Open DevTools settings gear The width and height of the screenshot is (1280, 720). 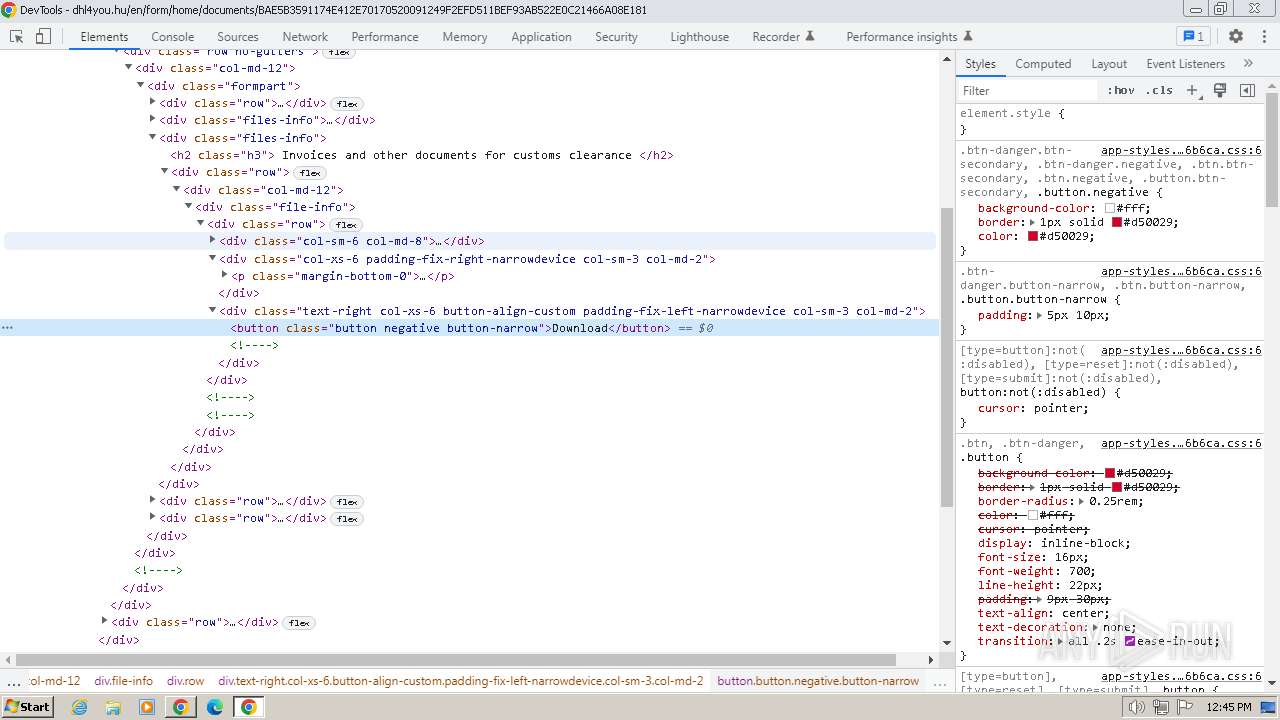click(x=1236, y=36)
